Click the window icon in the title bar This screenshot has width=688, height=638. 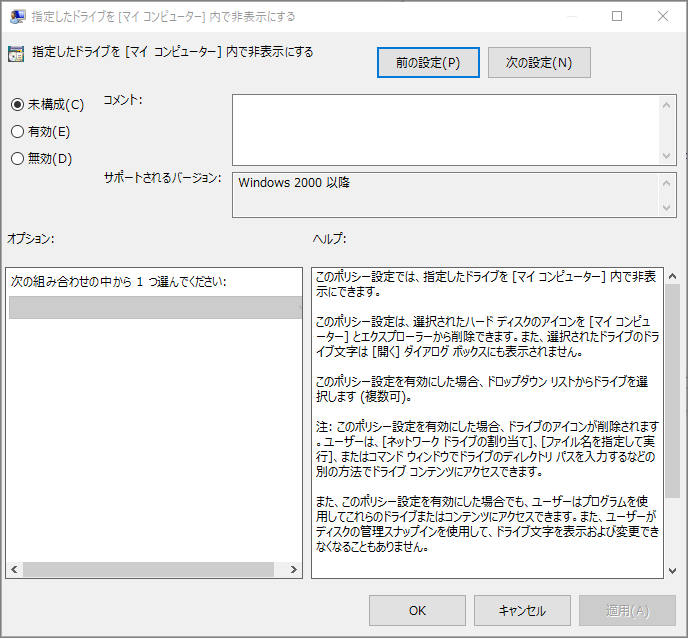point(17,16)
